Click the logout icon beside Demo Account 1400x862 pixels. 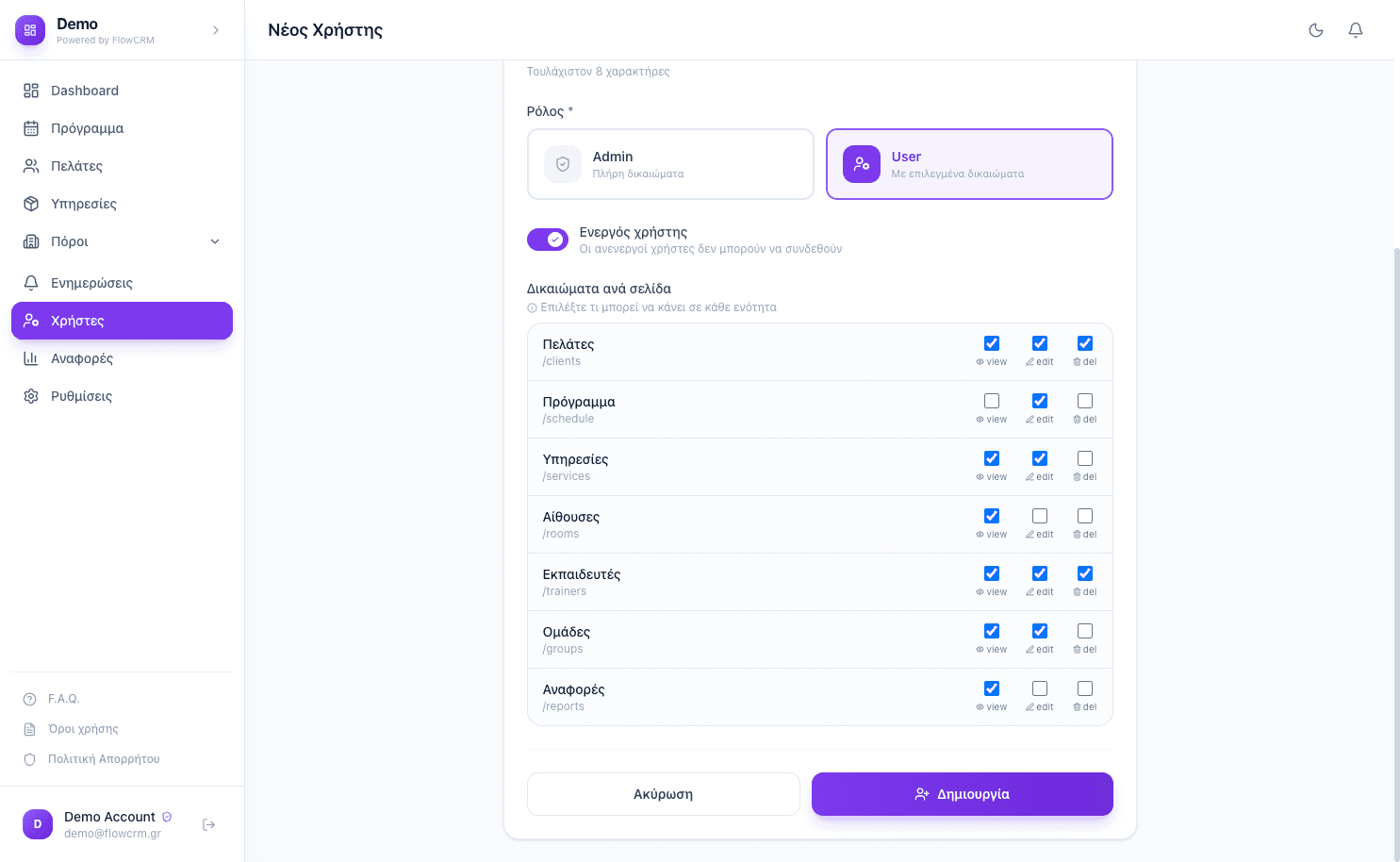[x=209, y=824]
